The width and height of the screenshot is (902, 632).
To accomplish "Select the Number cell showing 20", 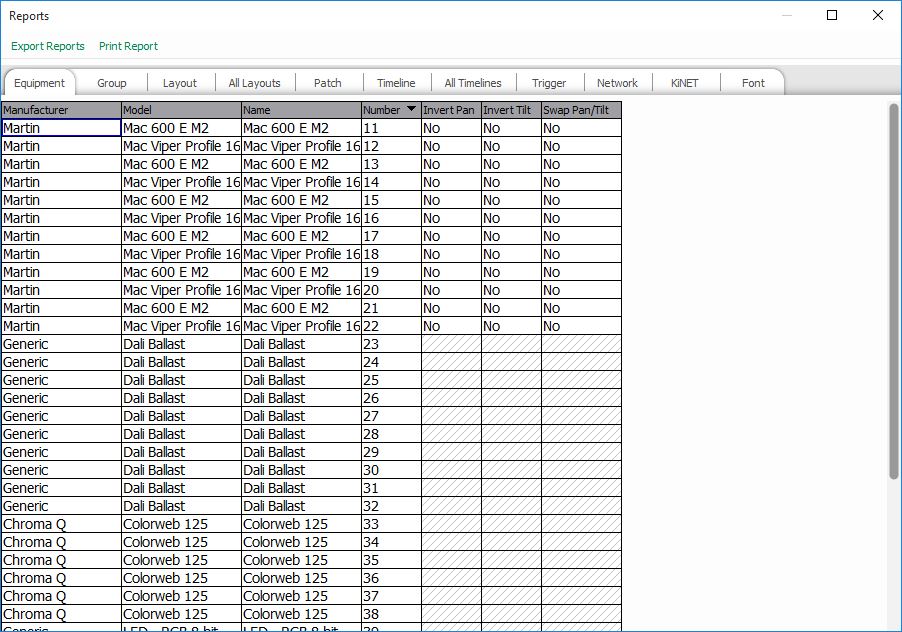I will 391,290.
